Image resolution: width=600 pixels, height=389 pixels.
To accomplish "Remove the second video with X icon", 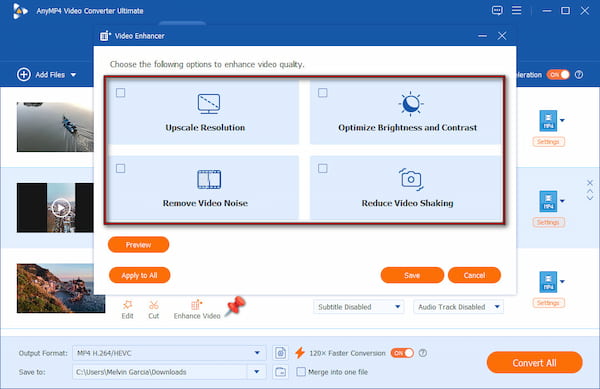I will point(590,182).
